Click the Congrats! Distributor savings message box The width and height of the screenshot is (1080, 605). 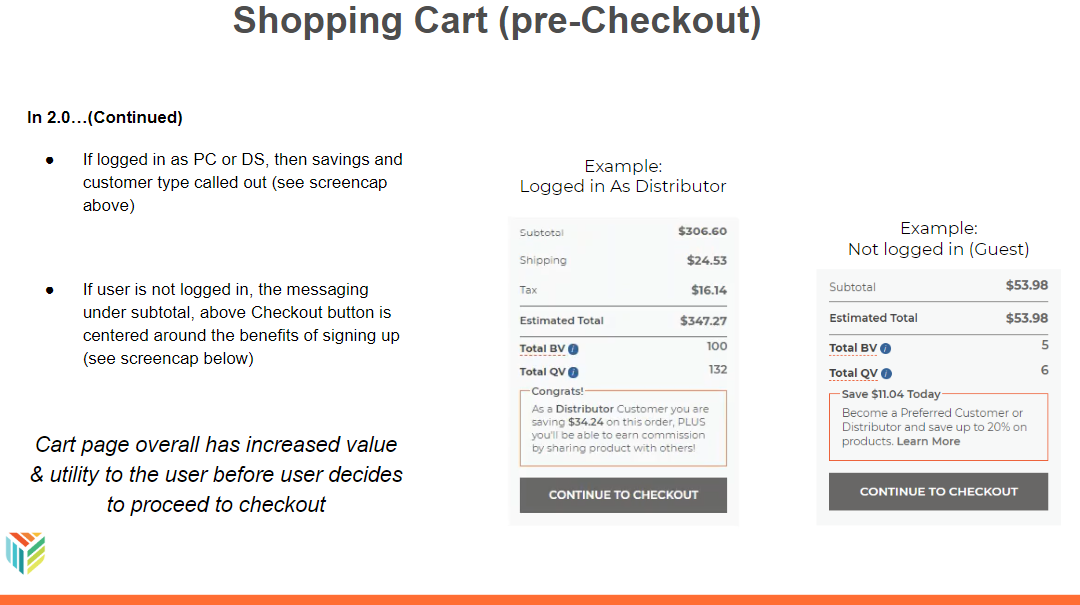(x=623, y=428)
